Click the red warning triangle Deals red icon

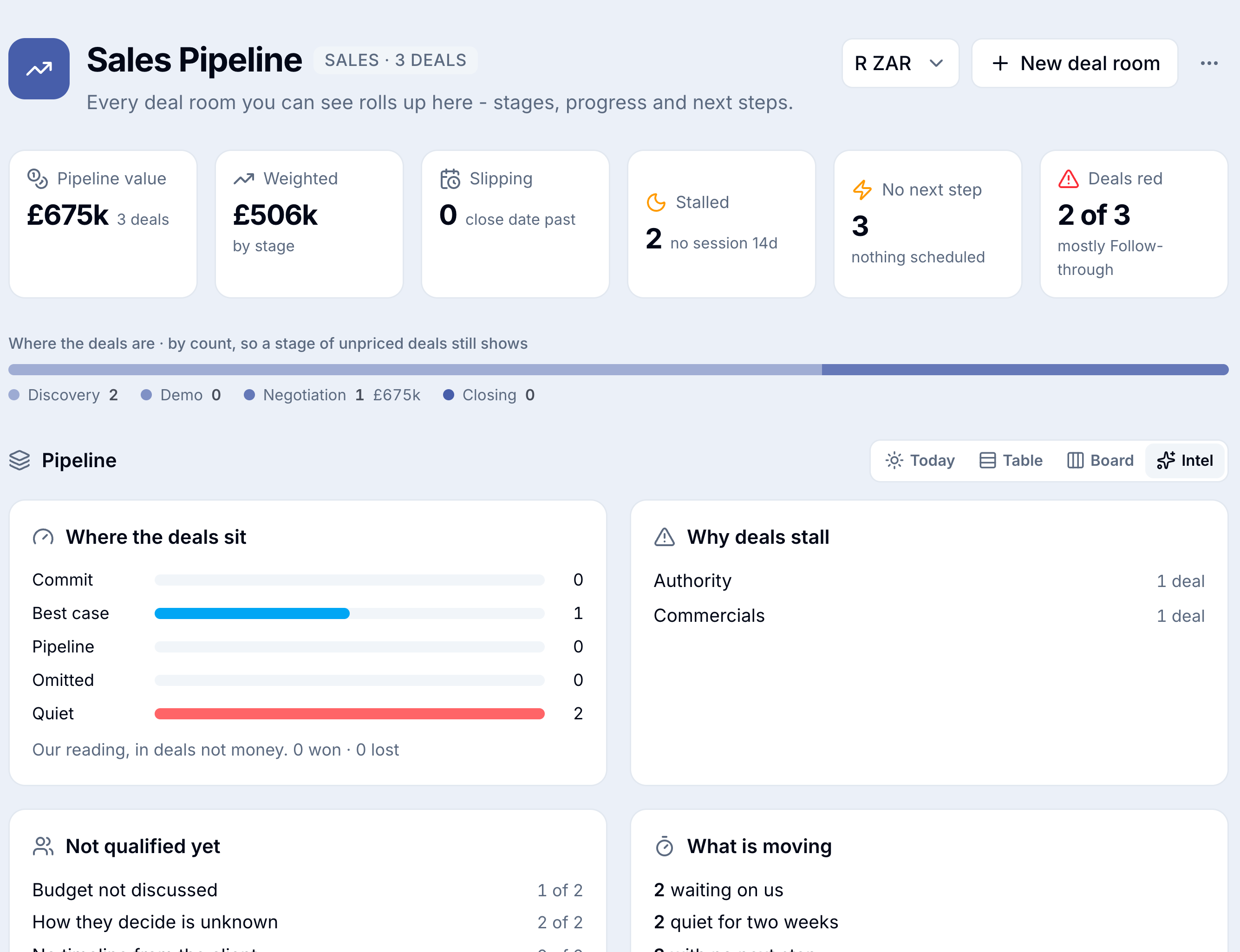[x=1069, y=178]
